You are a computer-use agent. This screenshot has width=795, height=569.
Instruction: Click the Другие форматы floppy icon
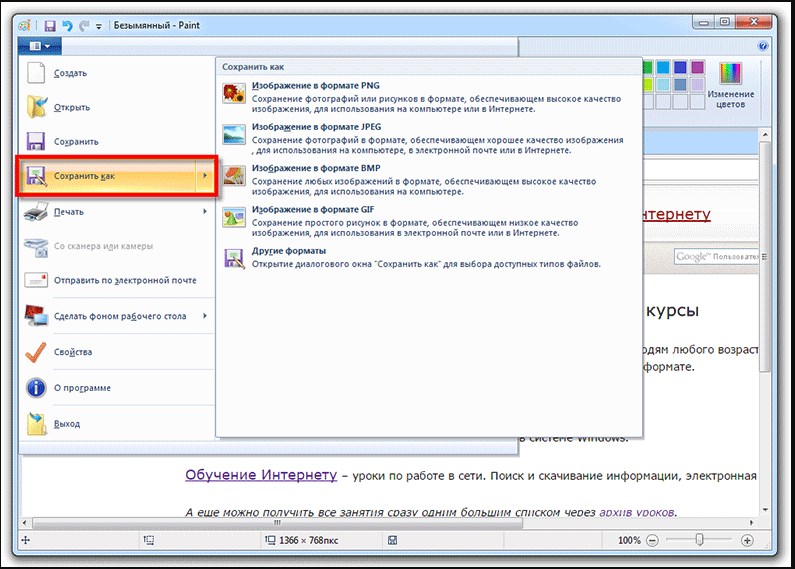234,258
